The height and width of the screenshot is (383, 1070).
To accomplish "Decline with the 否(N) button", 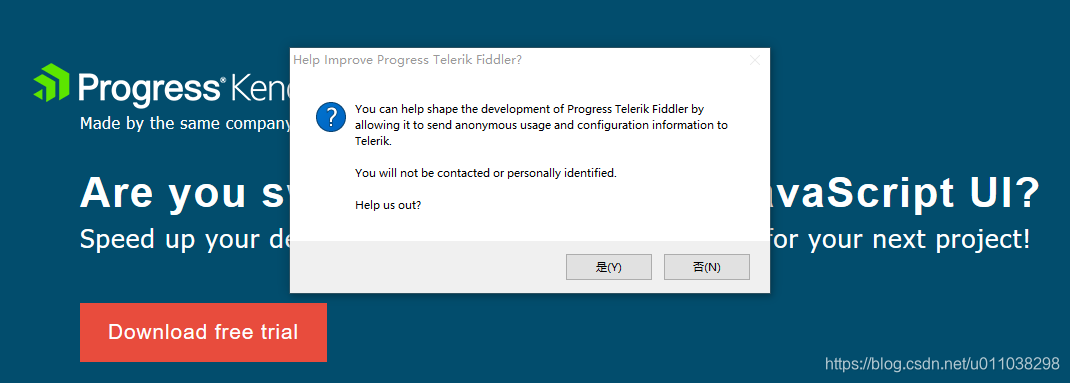I will tap(707, 267).
